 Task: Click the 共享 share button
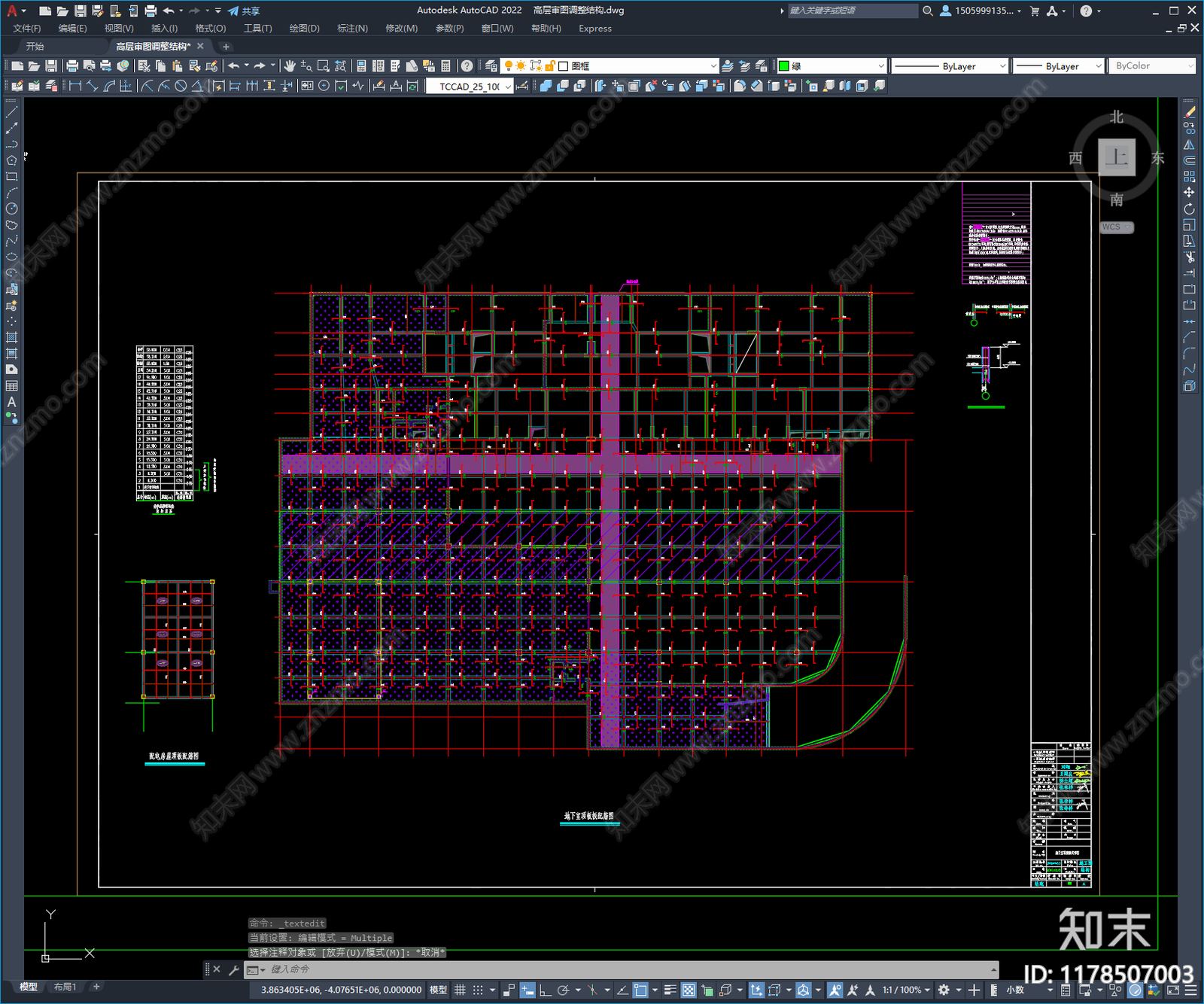(x=244, y=11)
